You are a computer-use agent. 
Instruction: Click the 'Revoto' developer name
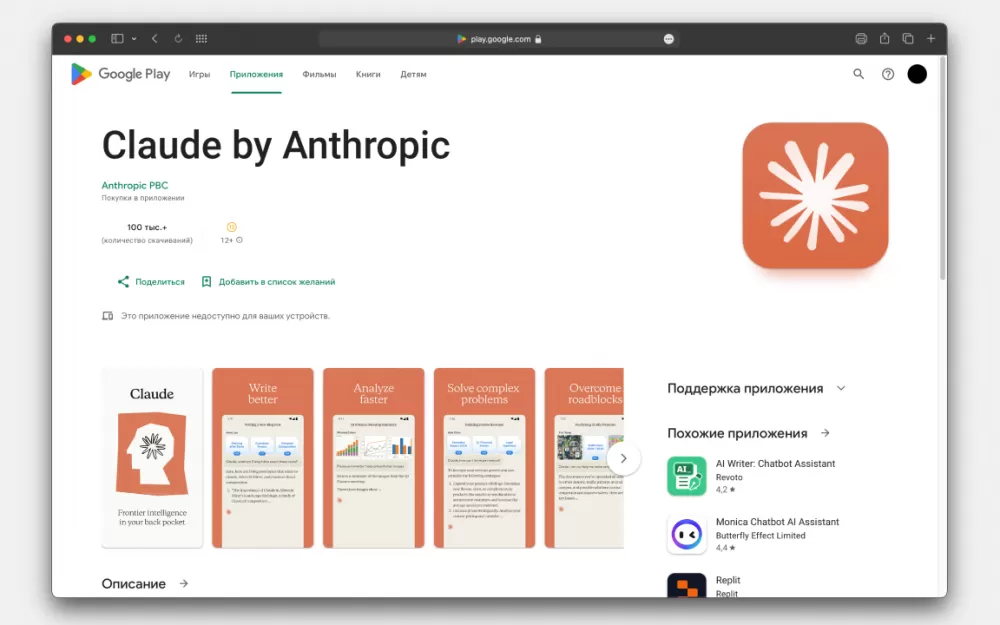(729, 477)
